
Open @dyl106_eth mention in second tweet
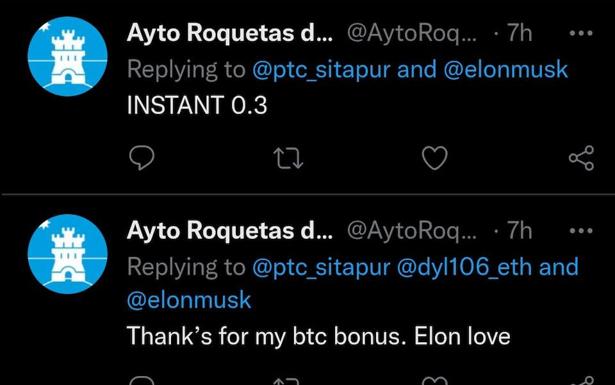coord(464,267)
